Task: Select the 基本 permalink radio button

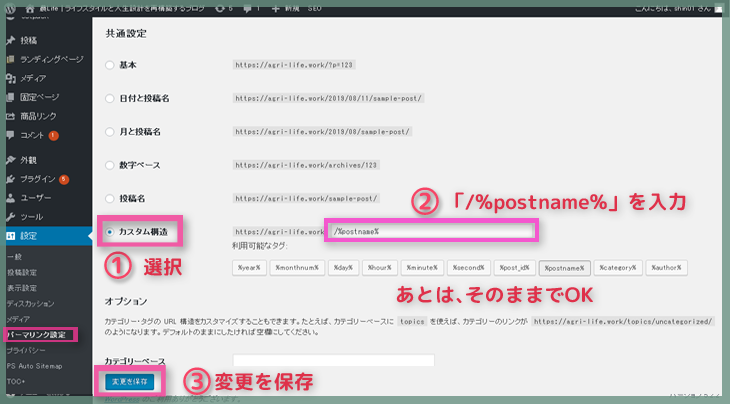Action: 109,65
